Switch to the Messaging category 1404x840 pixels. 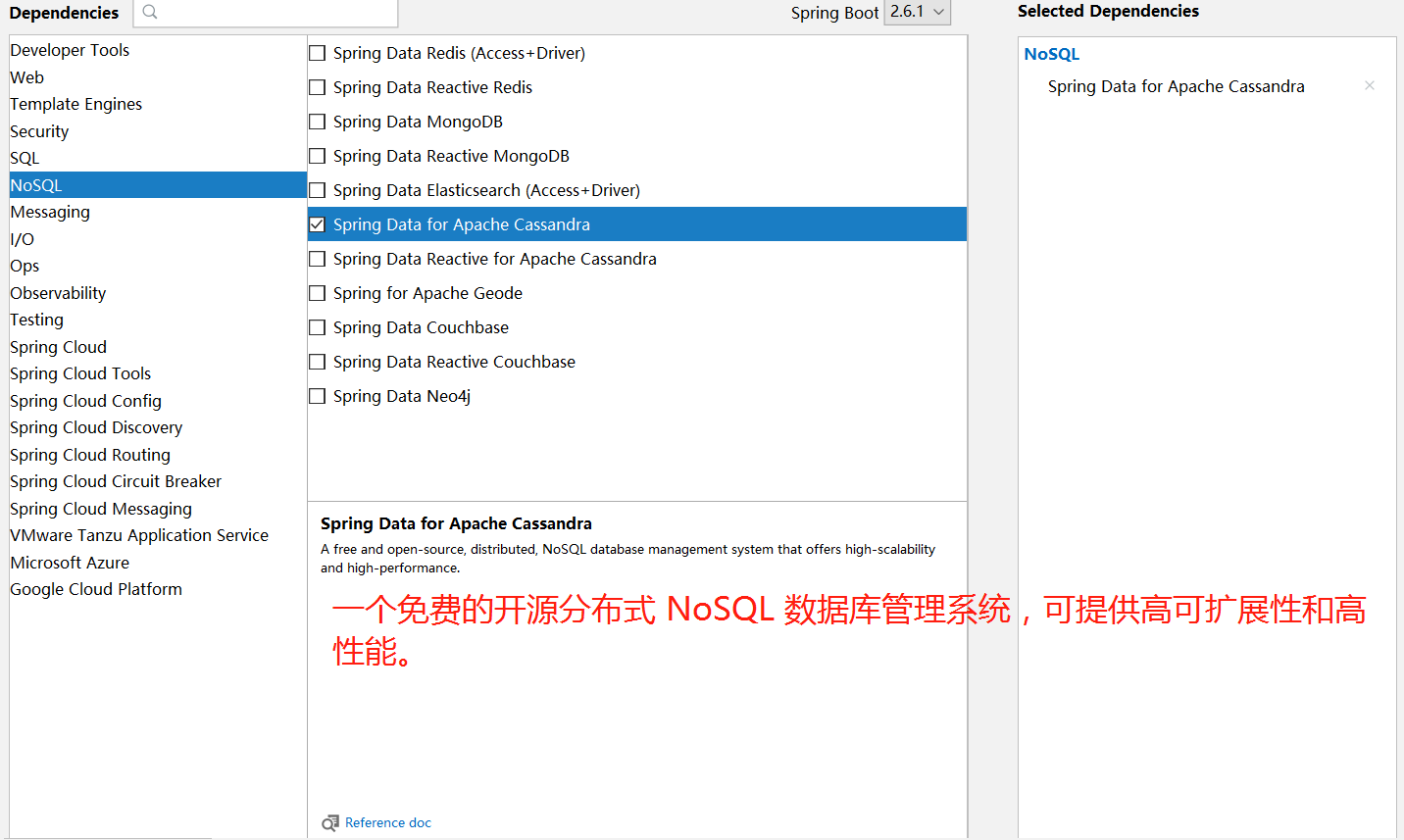pyautogui.click(x=50, y=211)
